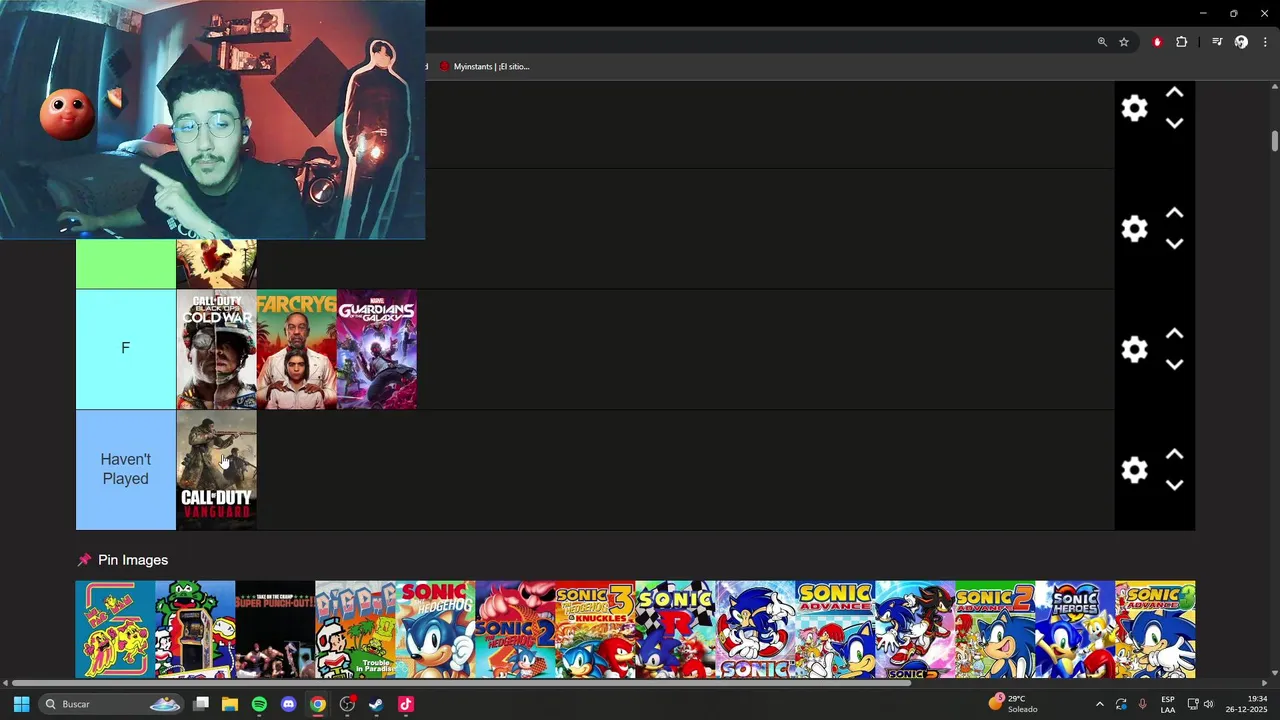Open the Chrome profile avatar
The width and height of the screenshot is (1280, 720).
click(1241, 42)
